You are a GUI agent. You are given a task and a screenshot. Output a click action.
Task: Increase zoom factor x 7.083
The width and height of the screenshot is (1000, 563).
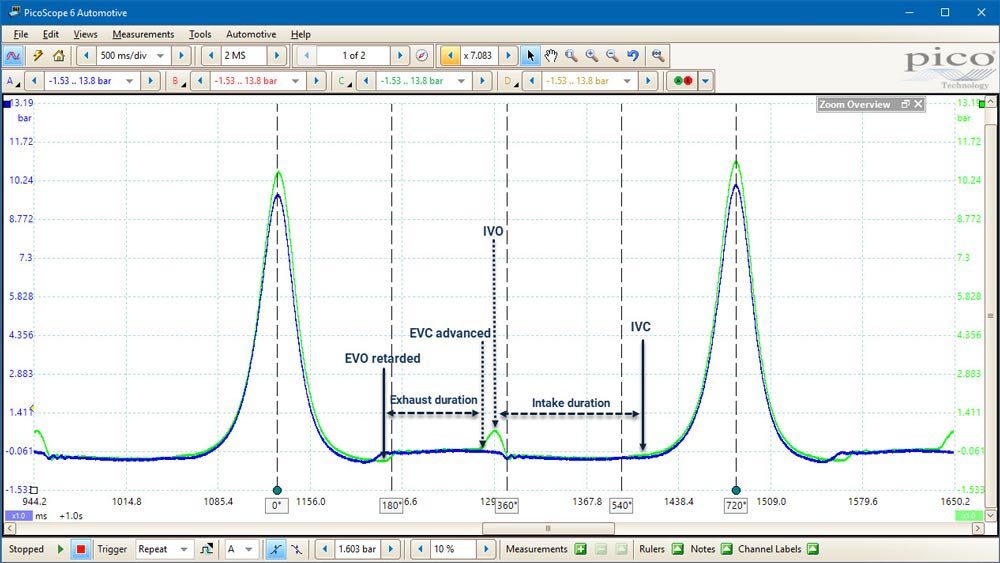click(x=508, y=56)
